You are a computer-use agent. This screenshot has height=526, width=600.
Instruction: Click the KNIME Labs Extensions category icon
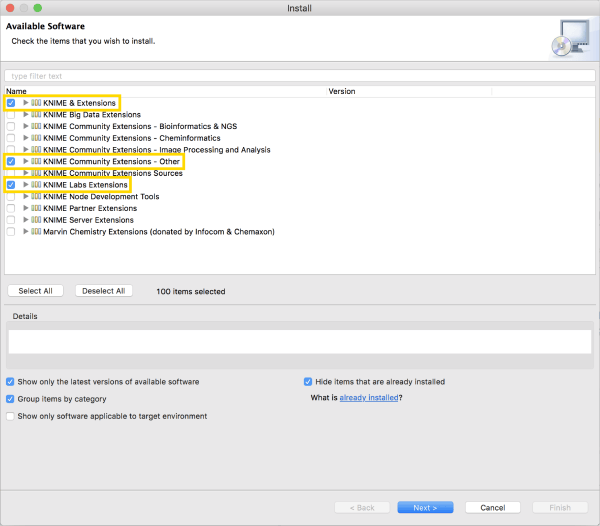[x=36, y=185]
